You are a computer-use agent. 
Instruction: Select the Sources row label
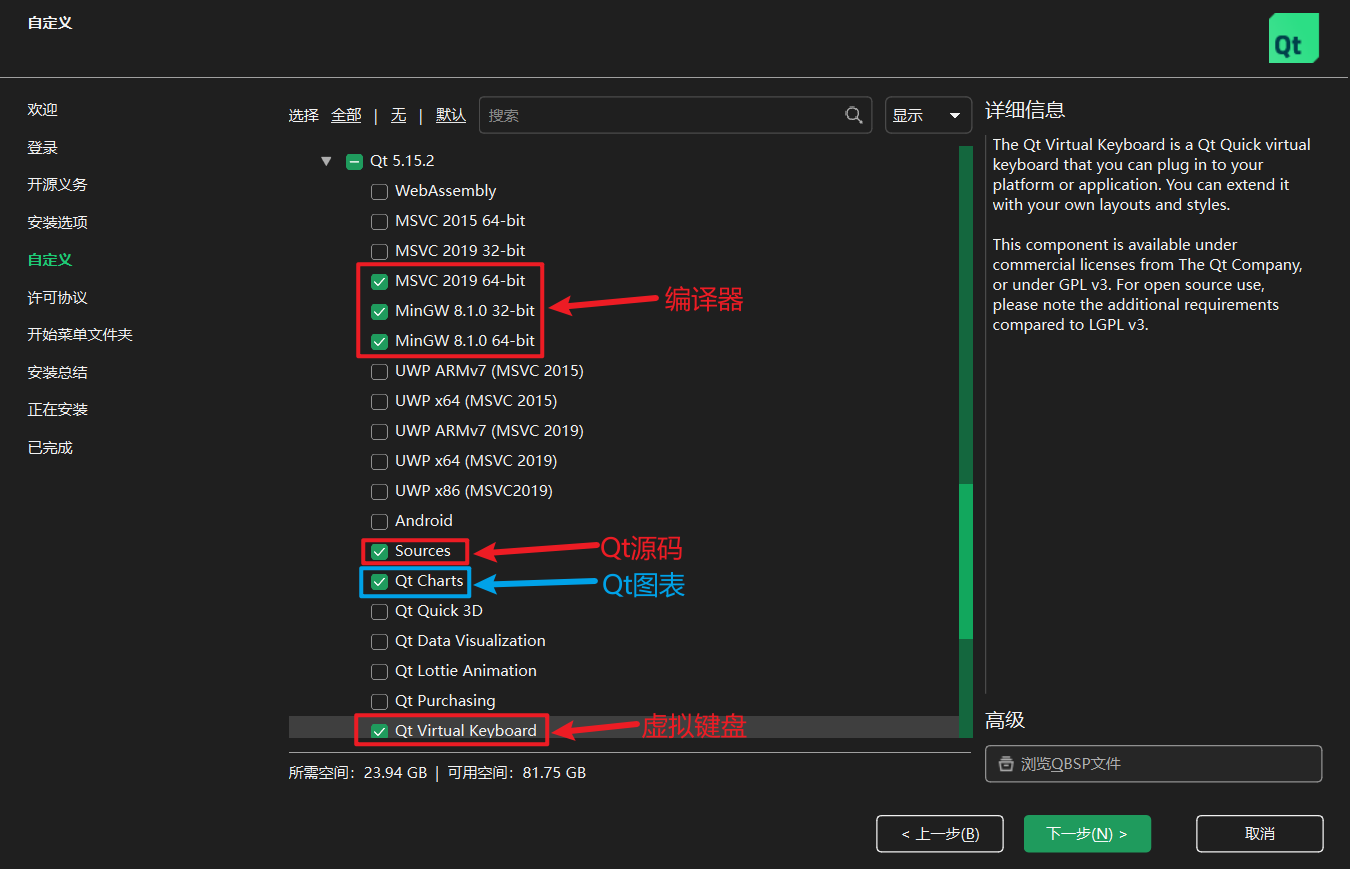coord(423,551)
